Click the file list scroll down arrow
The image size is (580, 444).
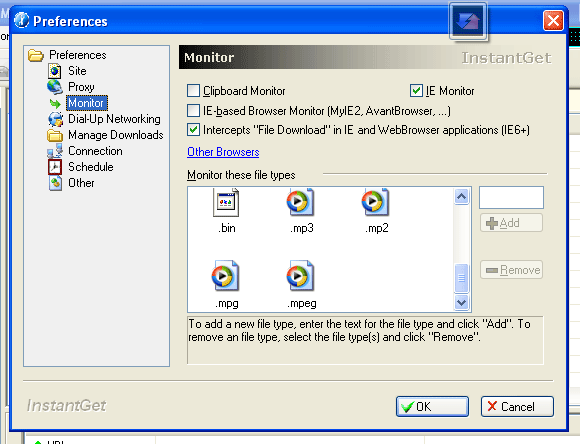pyautogui.click(x=461, y=302)
